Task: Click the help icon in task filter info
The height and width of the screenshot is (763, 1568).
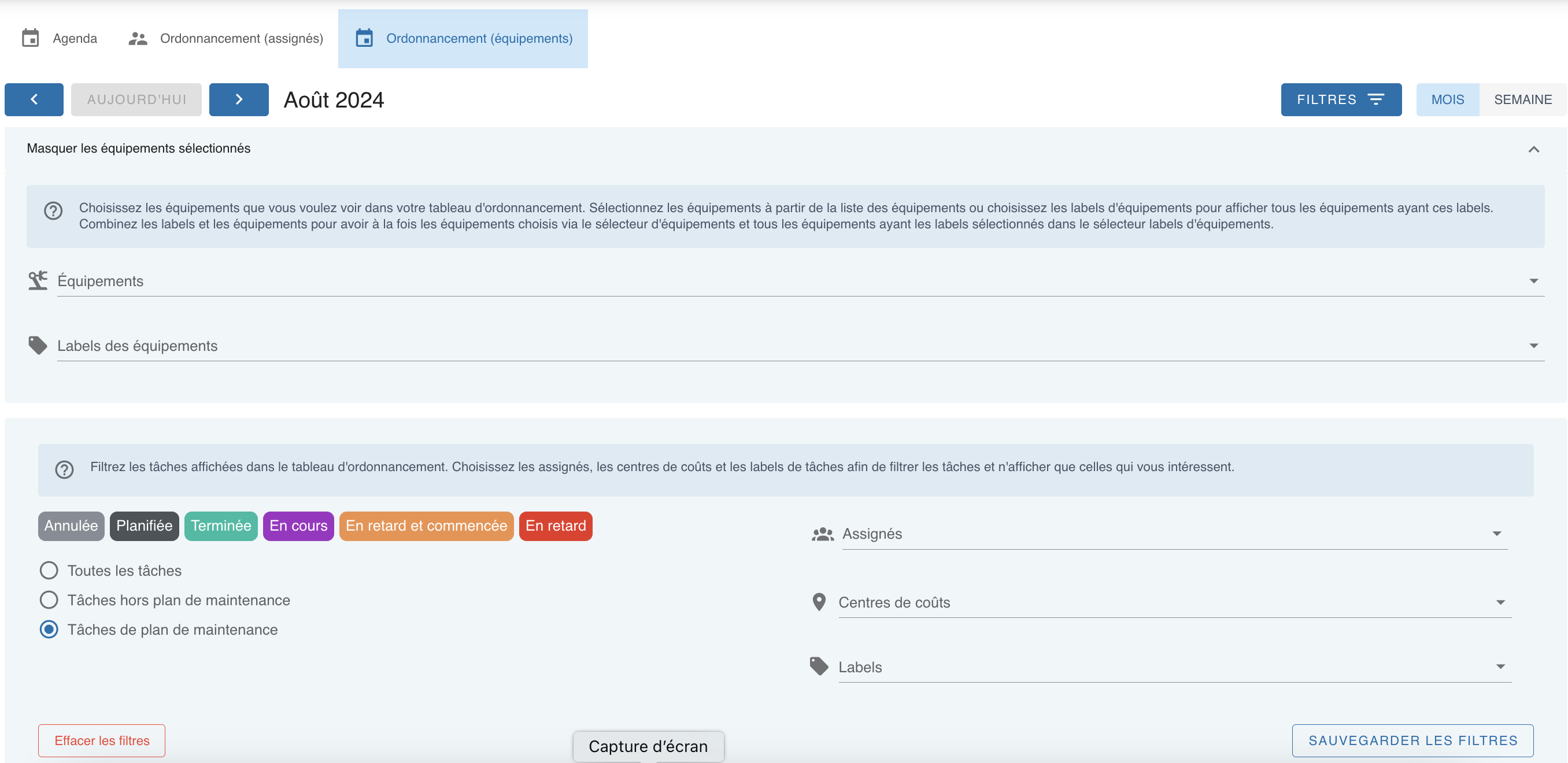Action: (65, 470)
